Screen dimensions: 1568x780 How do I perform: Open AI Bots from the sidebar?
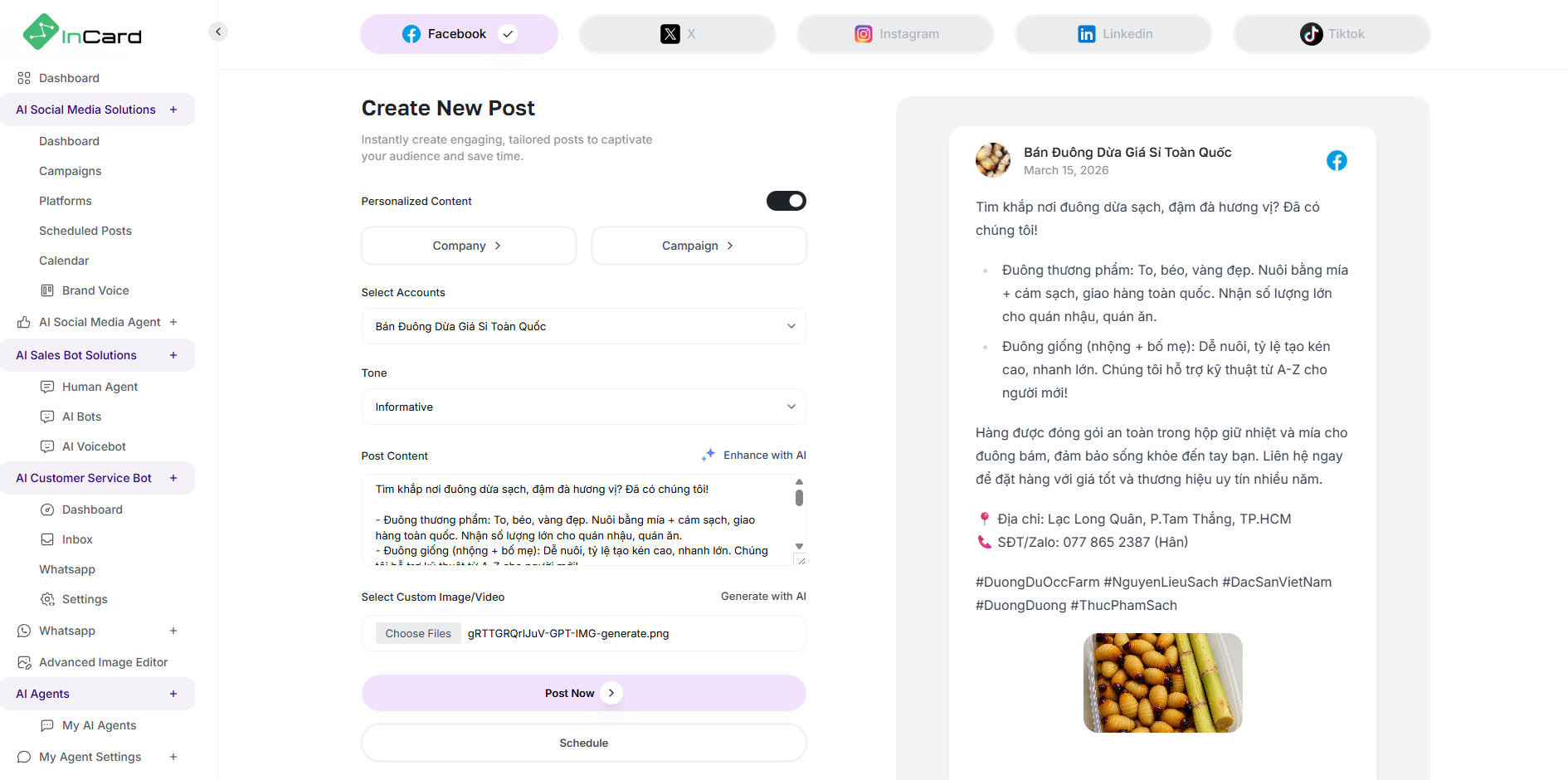[x=80, y=417]
